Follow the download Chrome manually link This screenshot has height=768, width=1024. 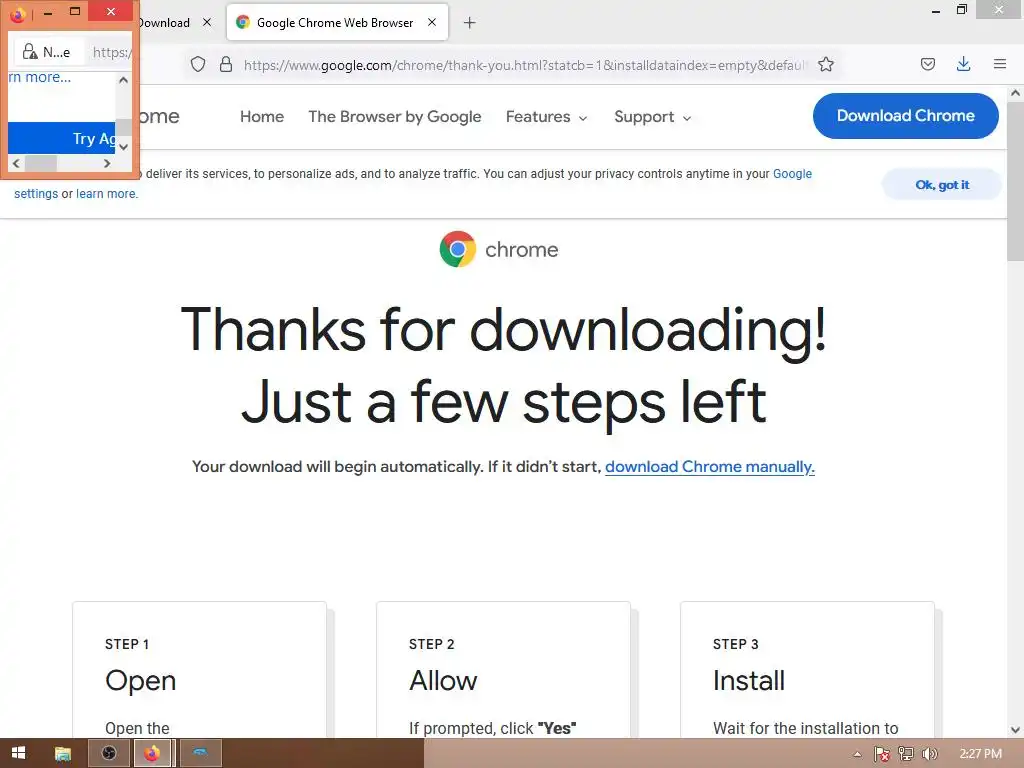click(x=710, y=467)
